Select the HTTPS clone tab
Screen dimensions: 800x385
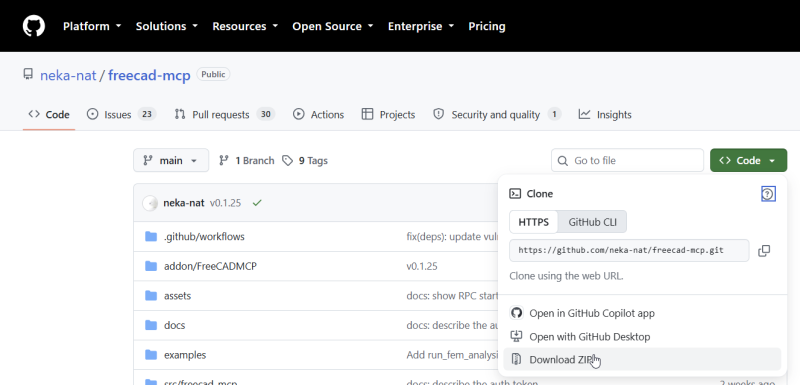(x=534, y=222)
